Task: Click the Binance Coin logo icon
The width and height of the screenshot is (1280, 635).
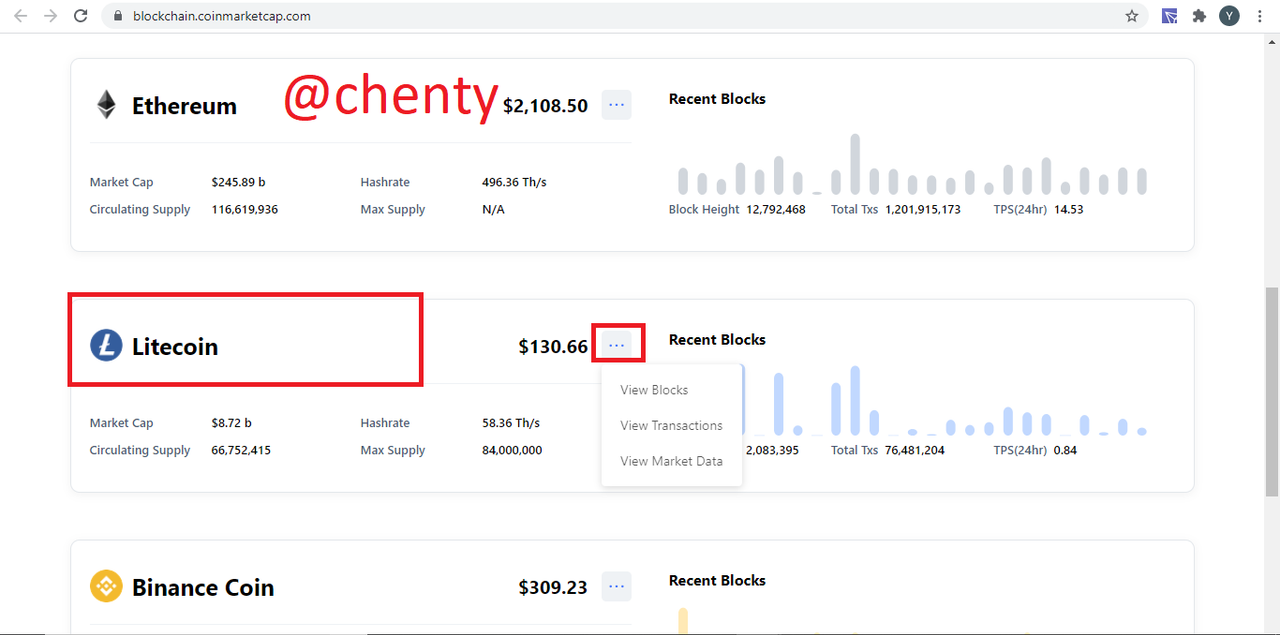Action: 106,586
